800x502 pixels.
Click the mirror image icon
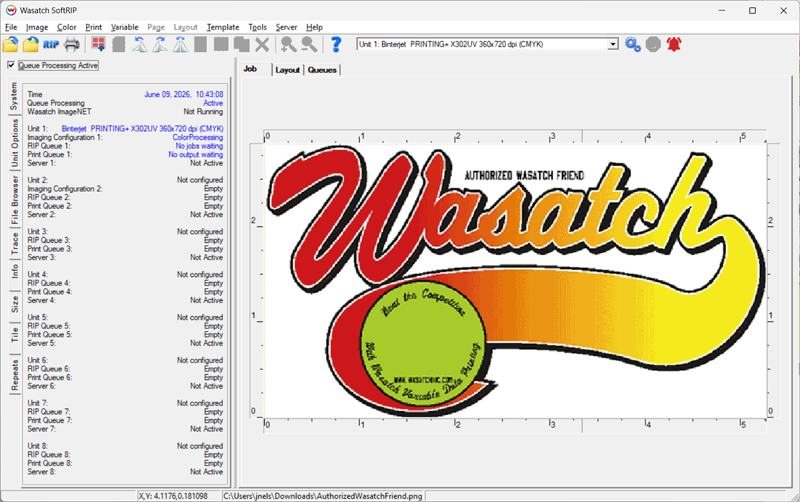tap(180, 44)
